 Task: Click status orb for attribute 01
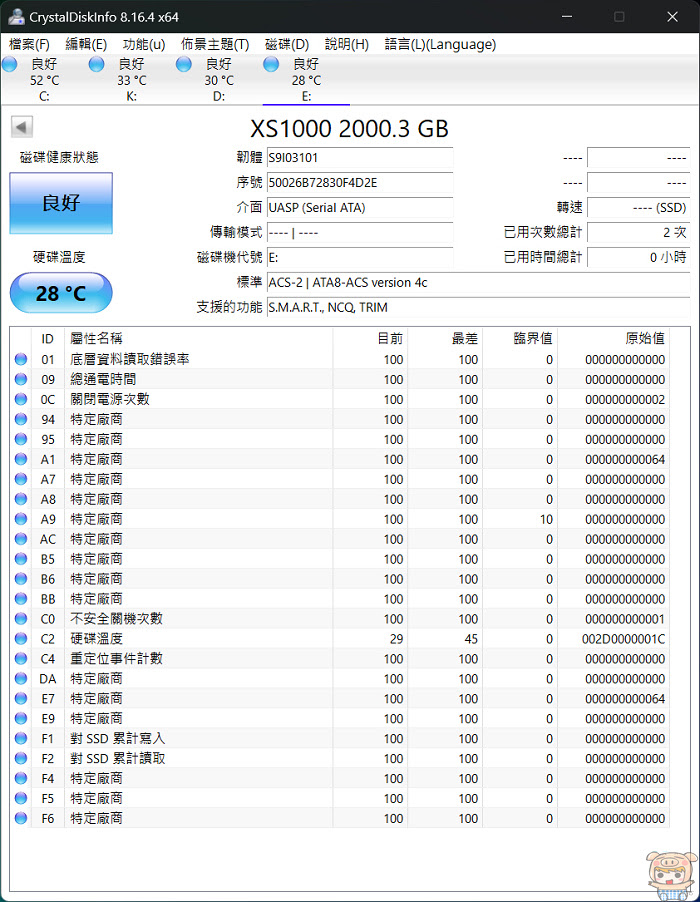point(21,360)
